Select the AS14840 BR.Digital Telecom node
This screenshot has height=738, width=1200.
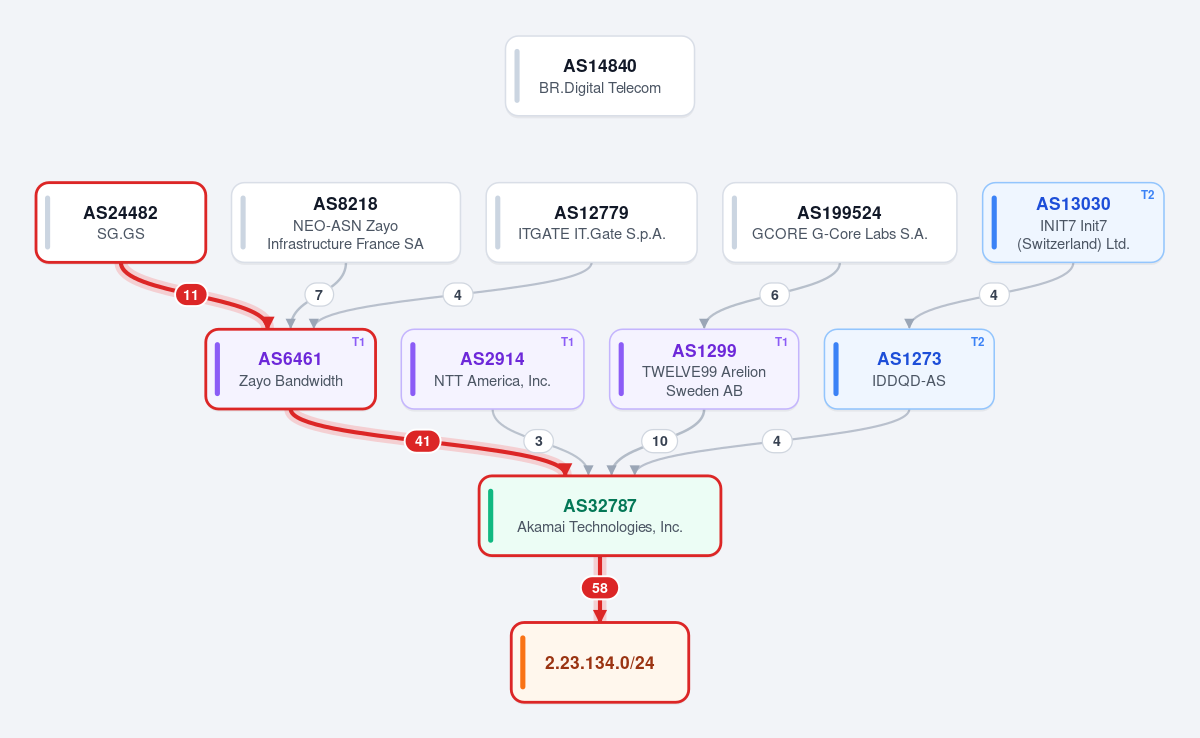[600, 76]
